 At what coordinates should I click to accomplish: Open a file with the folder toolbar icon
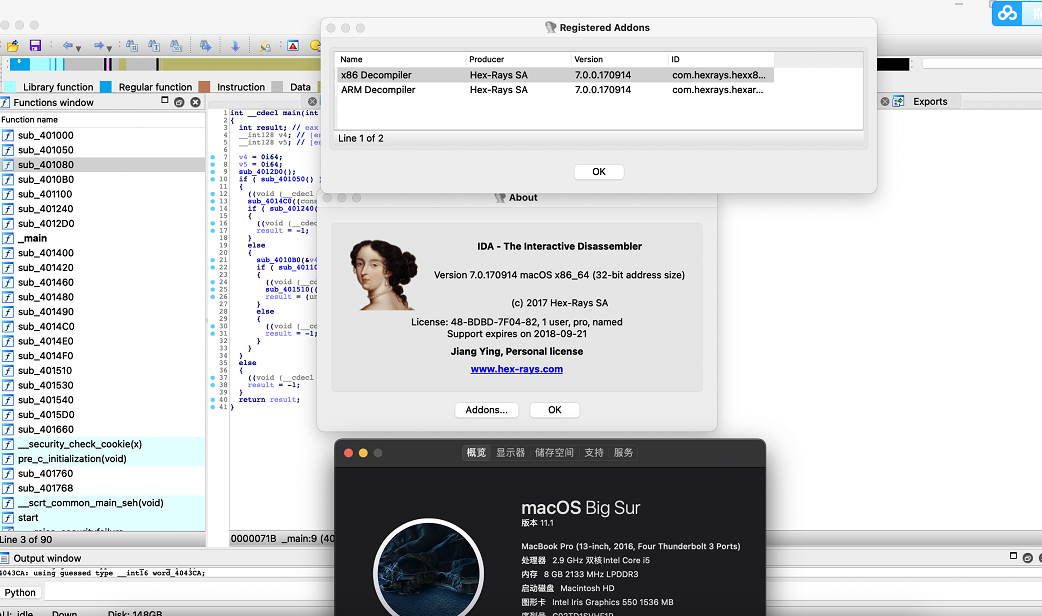12,46
